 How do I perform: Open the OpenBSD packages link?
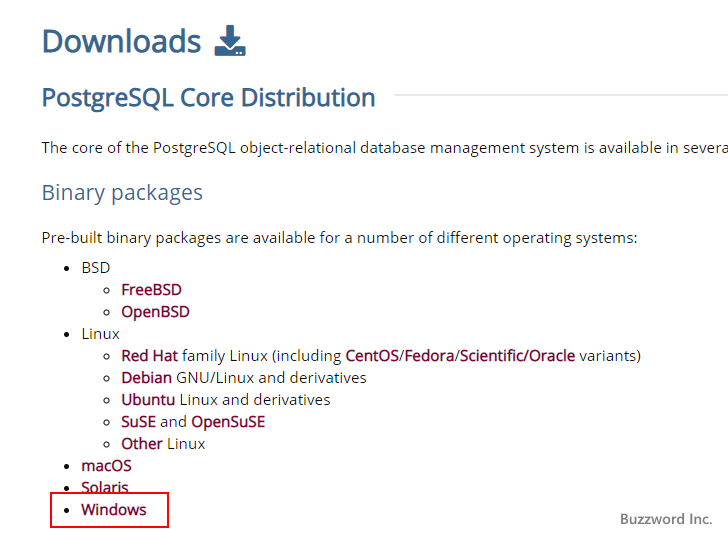click(x=156, y=311)
